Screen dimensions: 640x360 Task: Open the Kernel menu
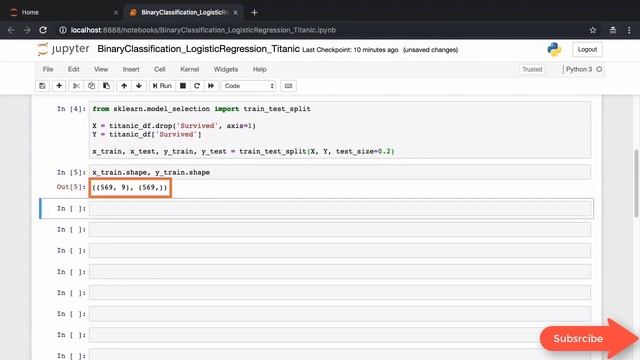pos(189,69)
